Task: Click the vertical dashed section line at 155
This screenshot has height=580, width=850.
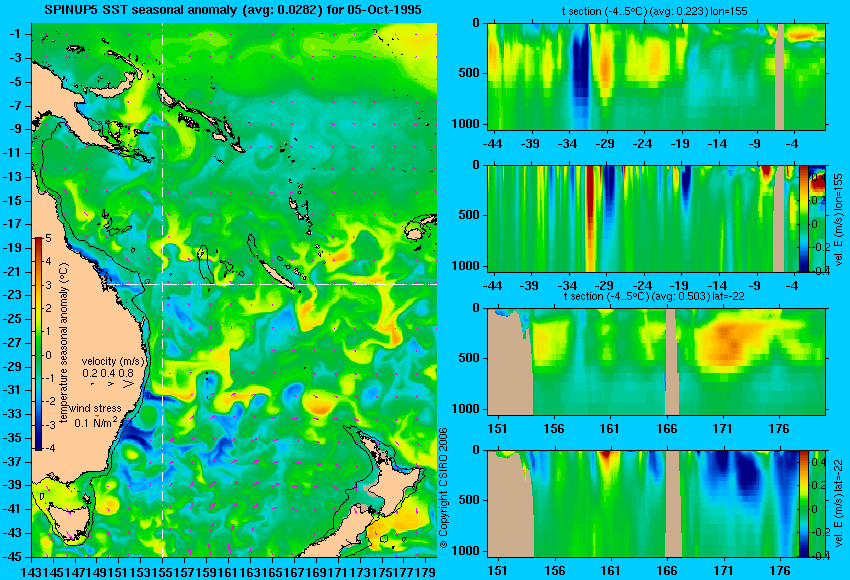Action: click(163, 289)
